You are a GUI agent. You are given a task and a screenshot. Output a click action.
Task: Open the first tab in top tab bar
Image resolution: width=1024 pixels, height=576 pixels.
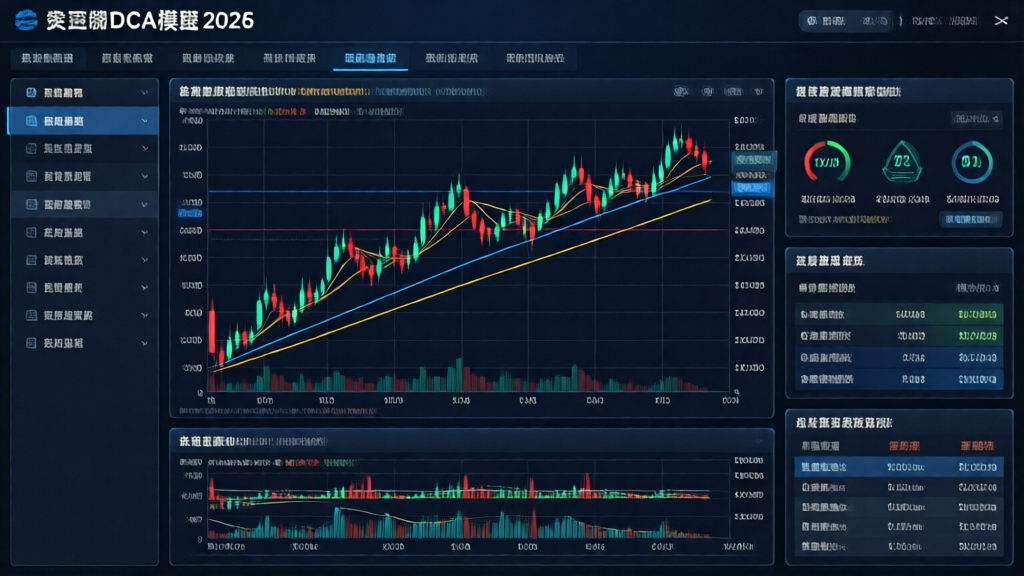pyautogui.click(x=47, y=59)
